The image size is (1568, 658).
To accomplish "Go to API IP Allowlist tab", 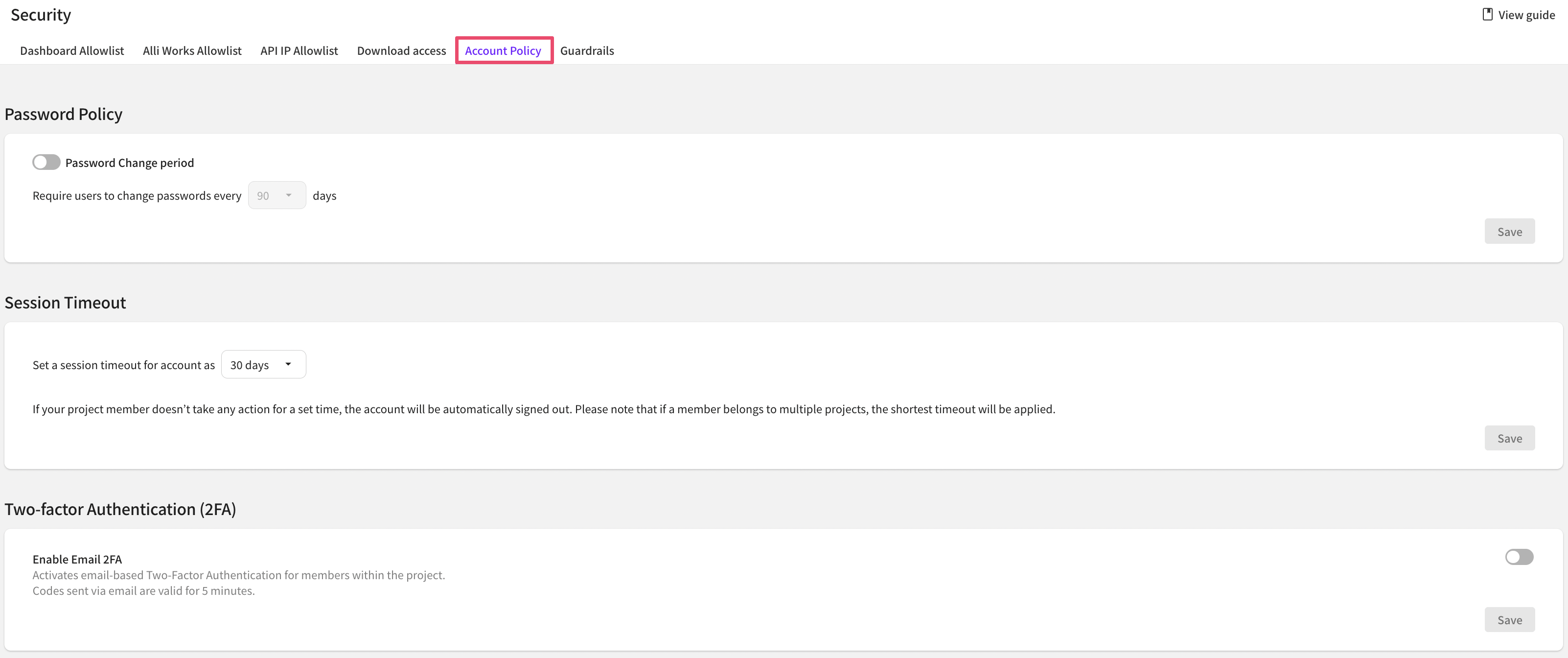I will click(299, 50).
